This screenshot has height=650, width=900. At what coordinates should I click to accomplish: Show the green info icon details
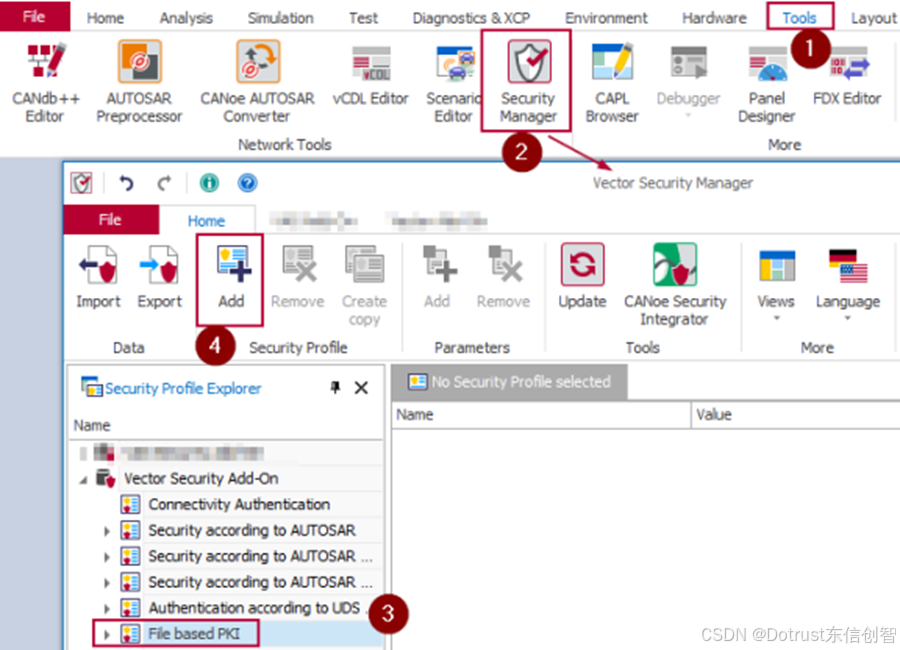[209, 183]
